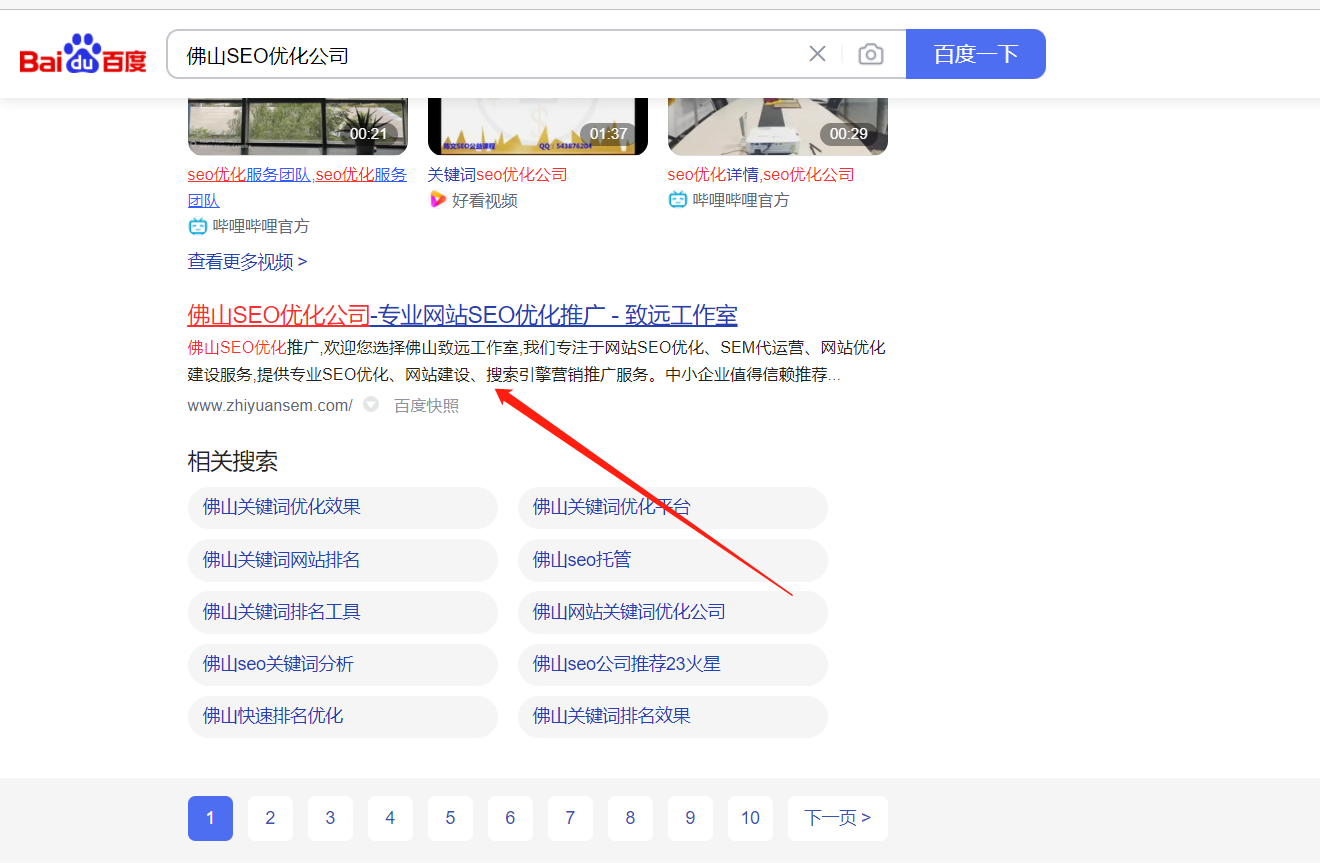Go to results page 5
Image resolution: width=1320 pixels, height=863 pixels.
(x=450, y=818)
